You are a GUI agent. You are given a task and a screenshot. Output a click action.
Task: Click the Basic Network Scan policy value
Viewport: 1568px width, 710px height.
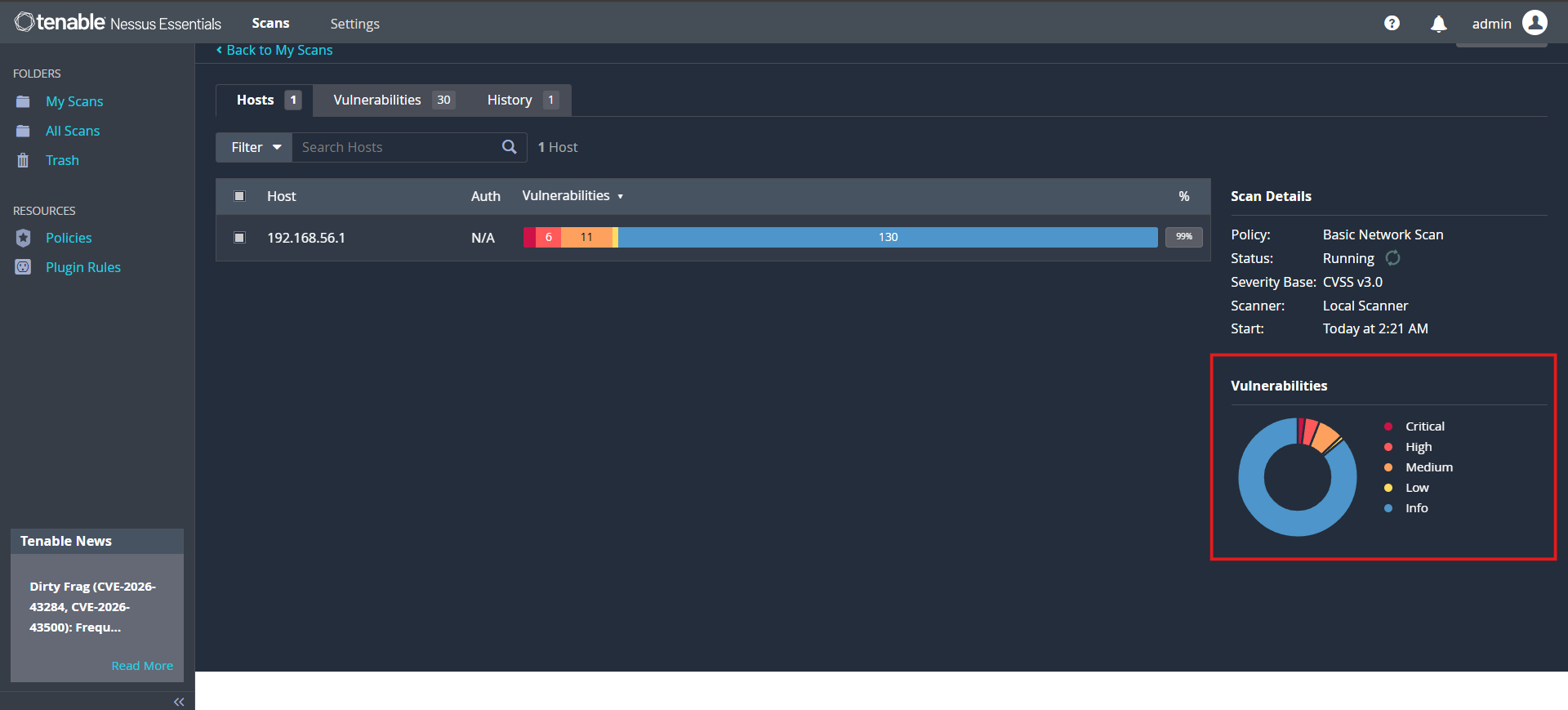point(1383,234)
